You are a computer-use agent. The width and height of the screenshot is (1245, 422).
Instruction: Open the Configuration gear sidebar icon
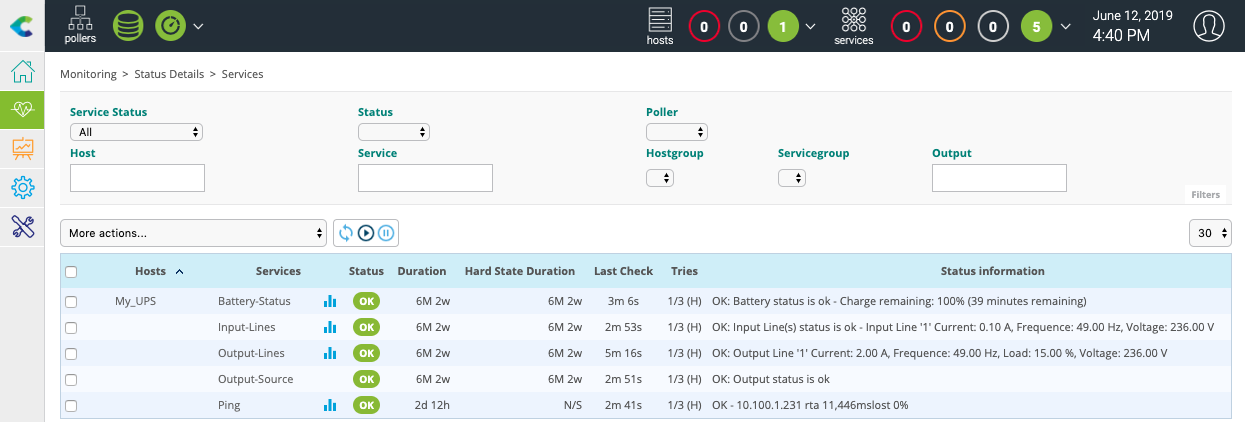[22, 187]
